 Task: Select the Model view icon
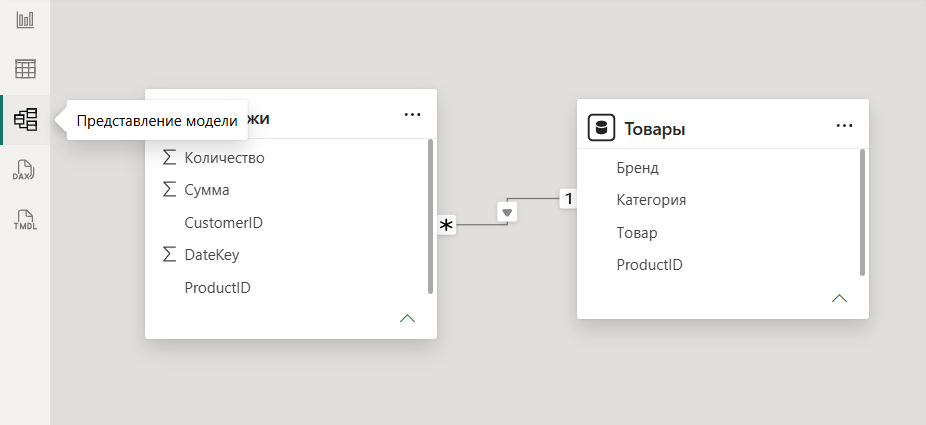(25, 120)
